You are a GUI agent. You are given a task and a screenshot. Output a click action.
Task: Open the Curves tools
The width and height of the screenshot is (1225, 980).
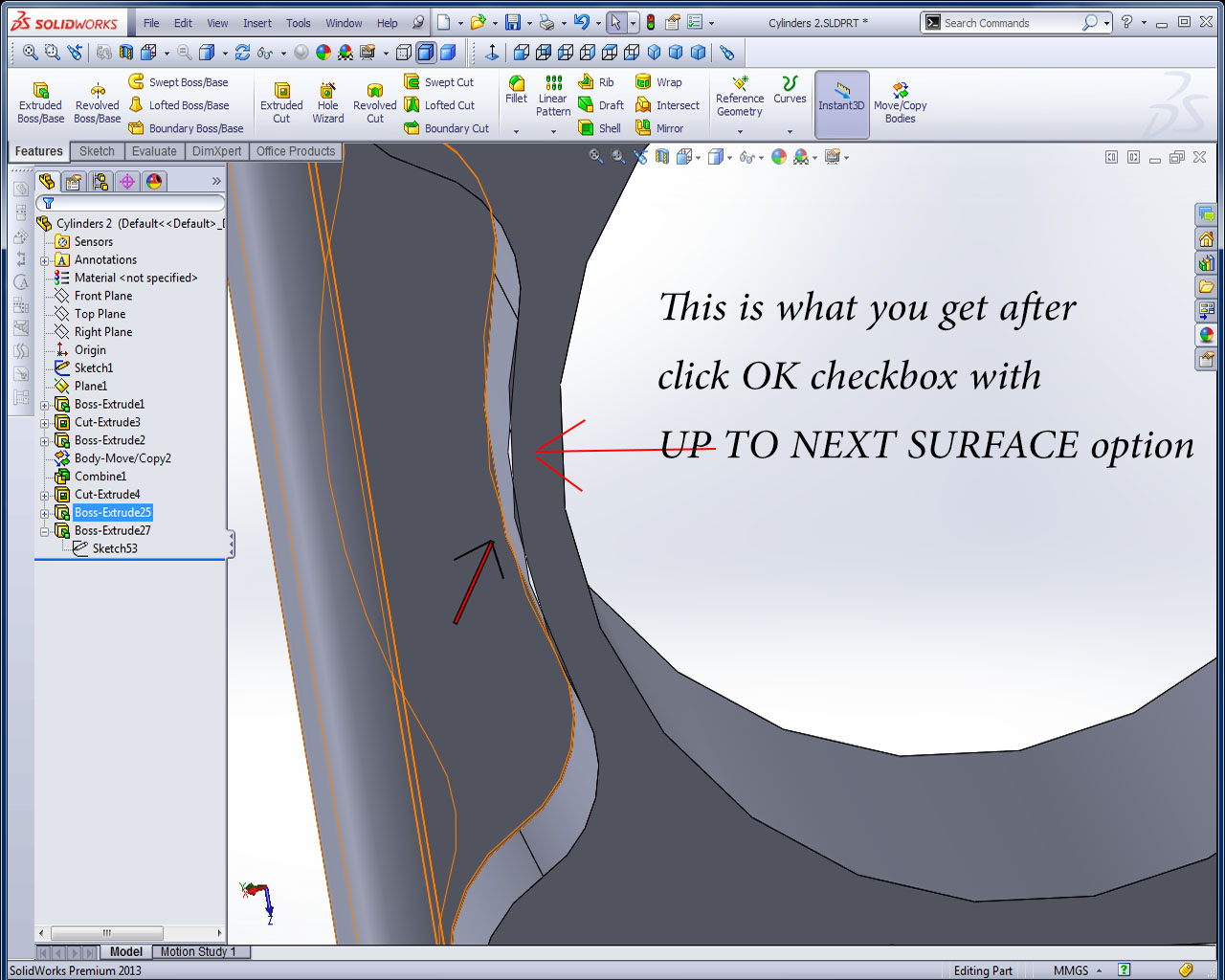[x=790, y=90]
